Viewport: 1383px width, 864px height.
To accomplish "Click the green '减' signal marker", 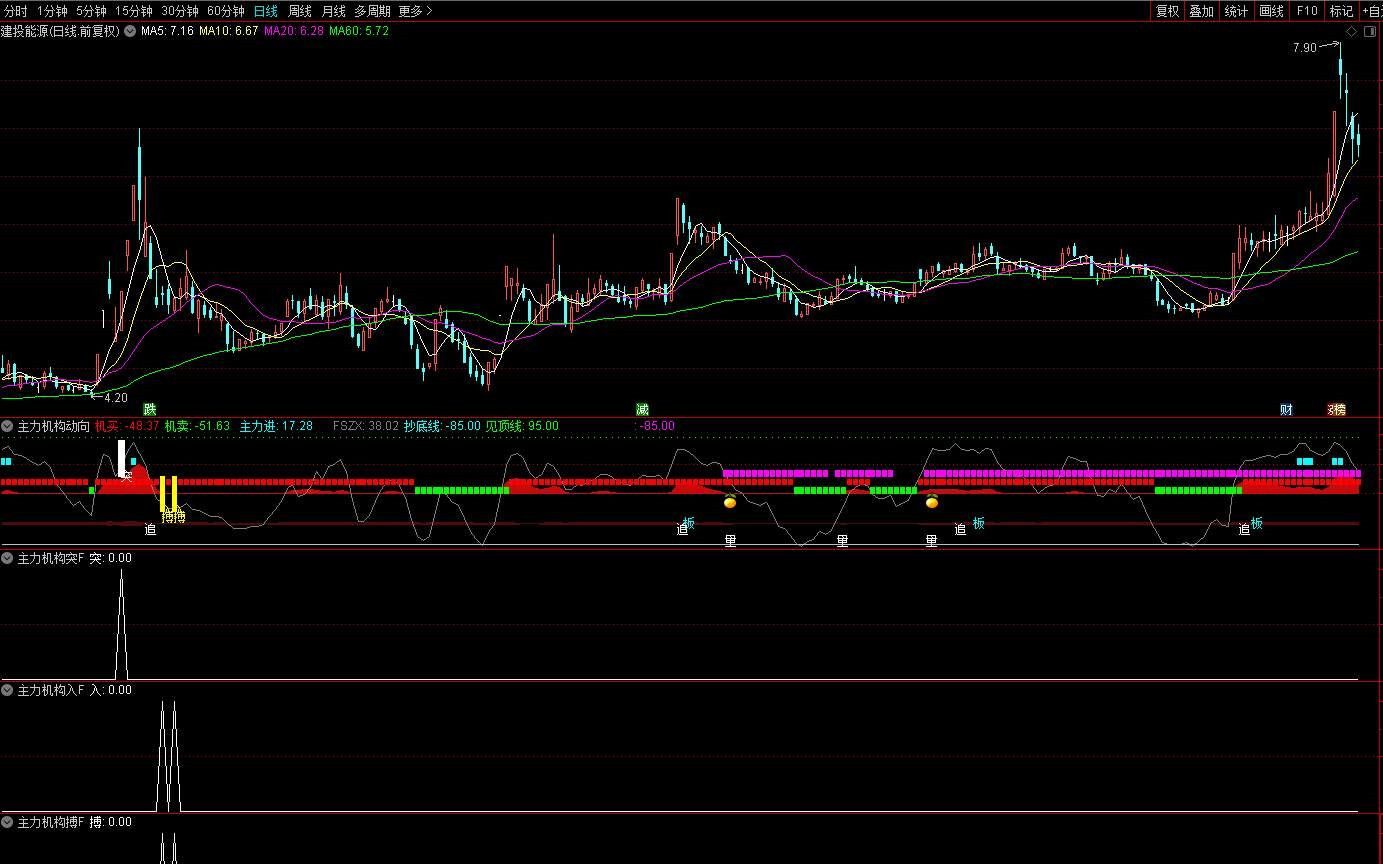I will (642, 409).
